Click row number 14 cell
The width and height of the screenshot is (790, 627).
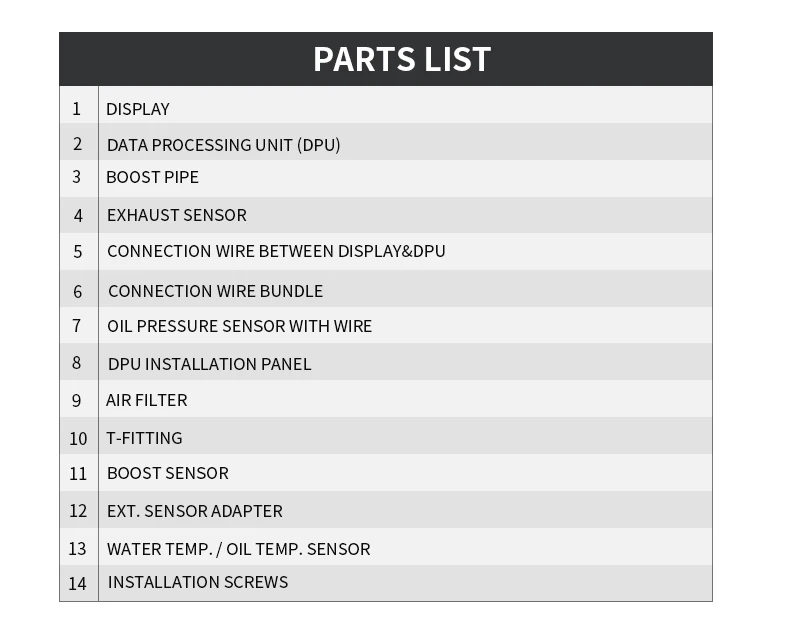pos(79,583)
